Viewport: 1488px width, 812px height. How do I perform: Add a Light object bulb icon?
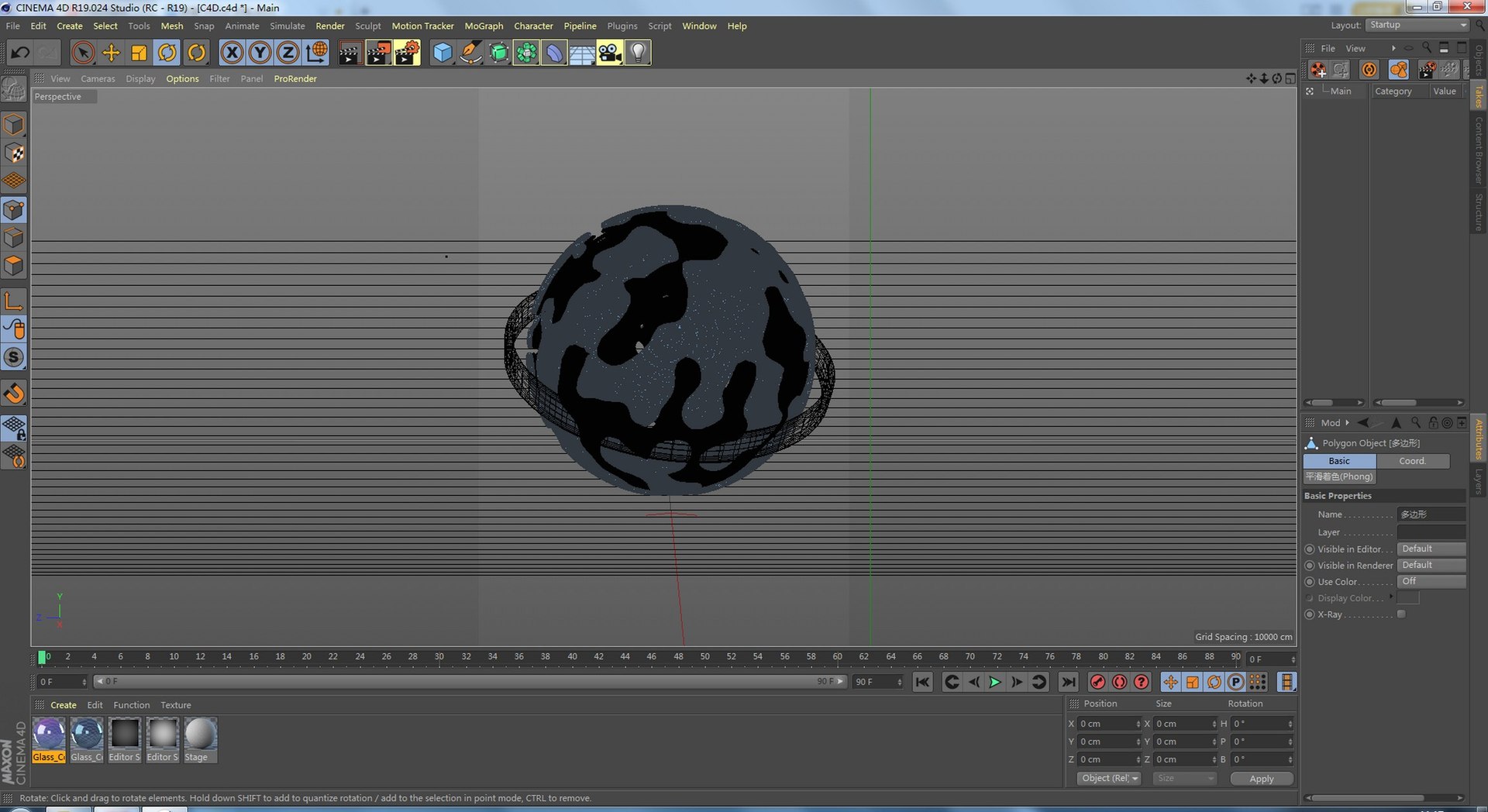(638, 53)
